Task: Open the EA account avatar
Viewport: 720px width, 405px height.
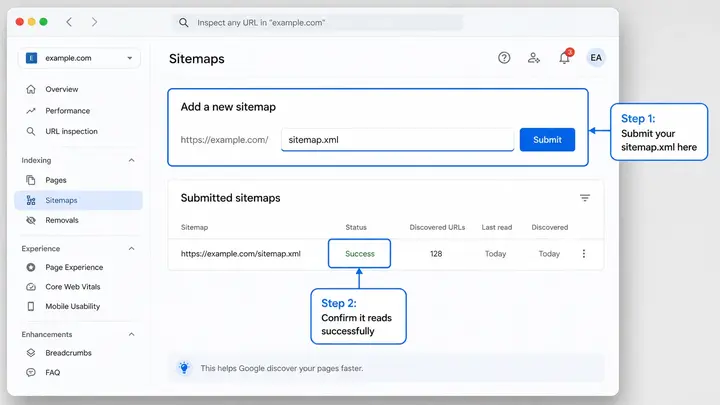Action: 596,58
